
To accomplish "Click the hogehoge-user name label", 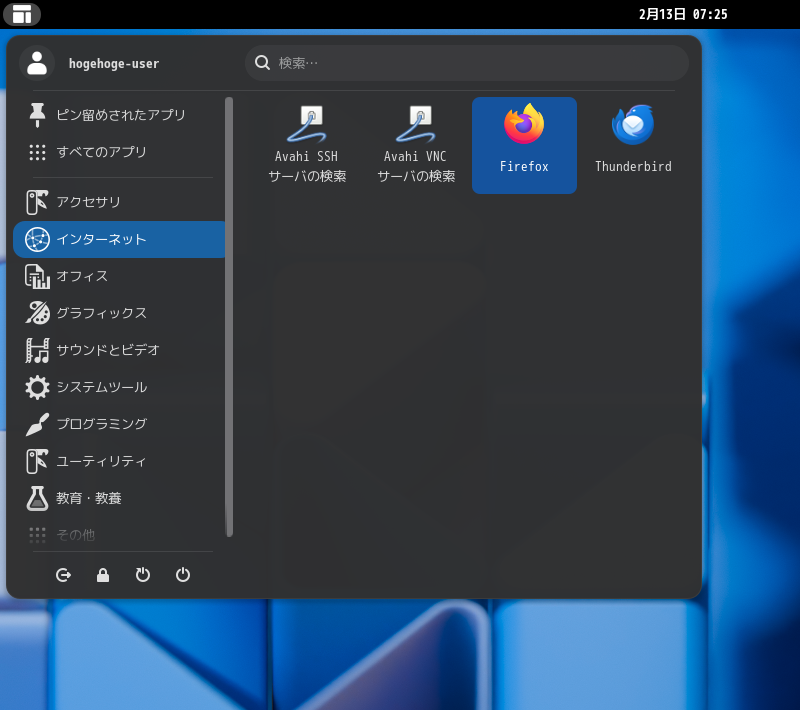I will 114,64.
